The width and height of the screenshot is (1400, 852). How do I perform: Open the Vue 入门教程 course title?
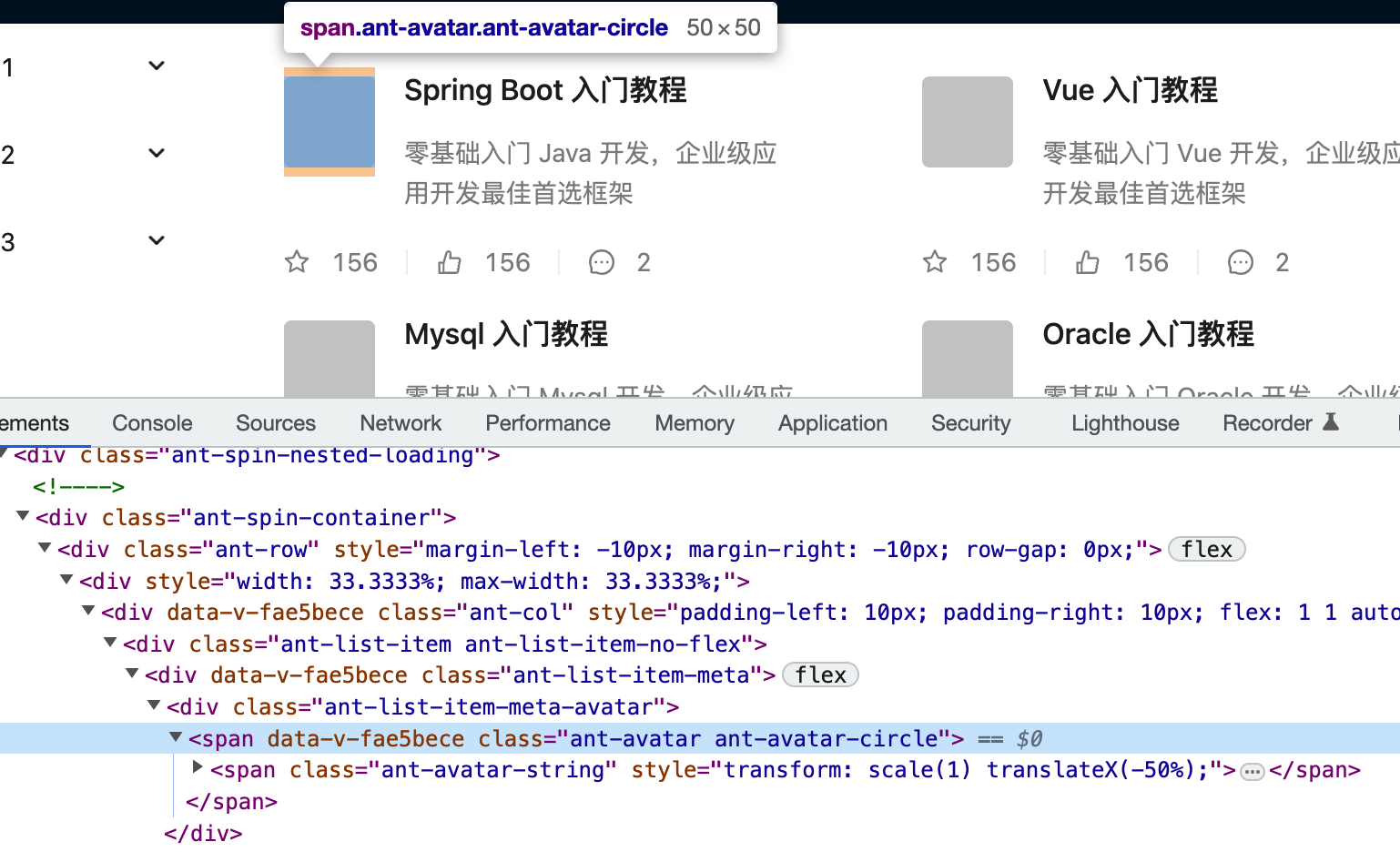click(x=1129, y=90)
